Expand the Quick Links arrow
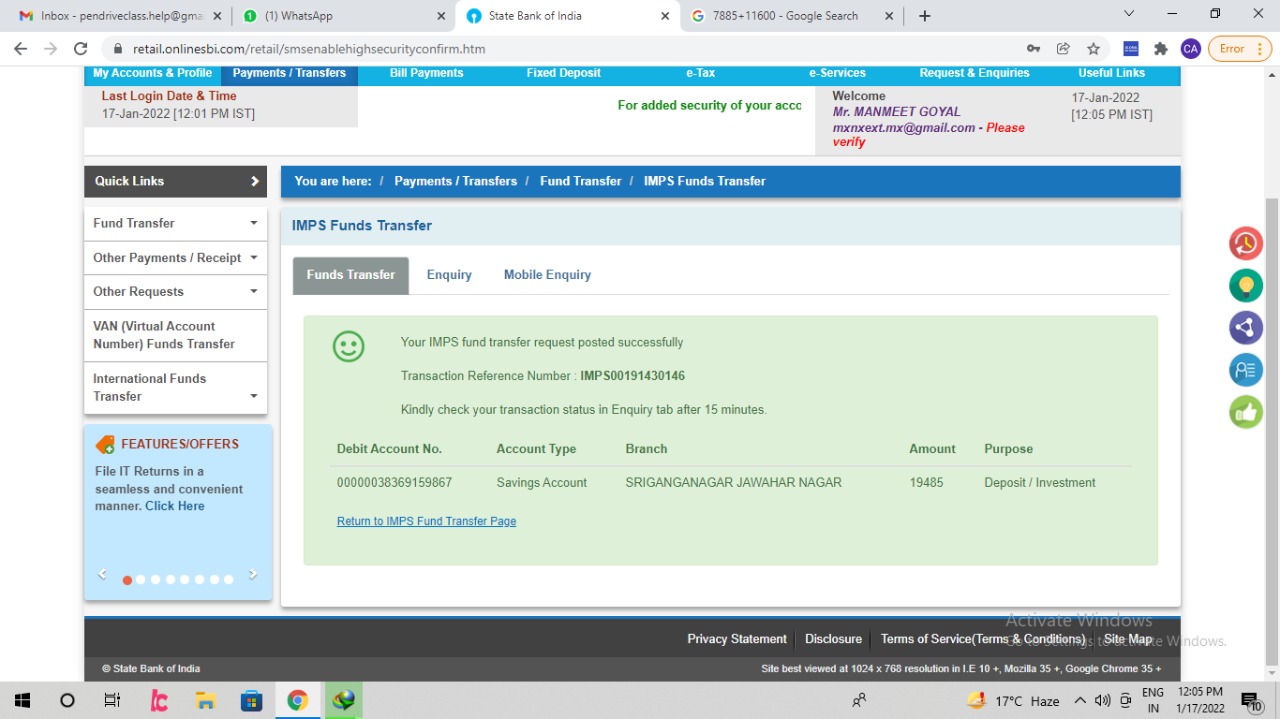Image resolution: width=1280 pixels, height=719 pixels. (x=254, y=181)
